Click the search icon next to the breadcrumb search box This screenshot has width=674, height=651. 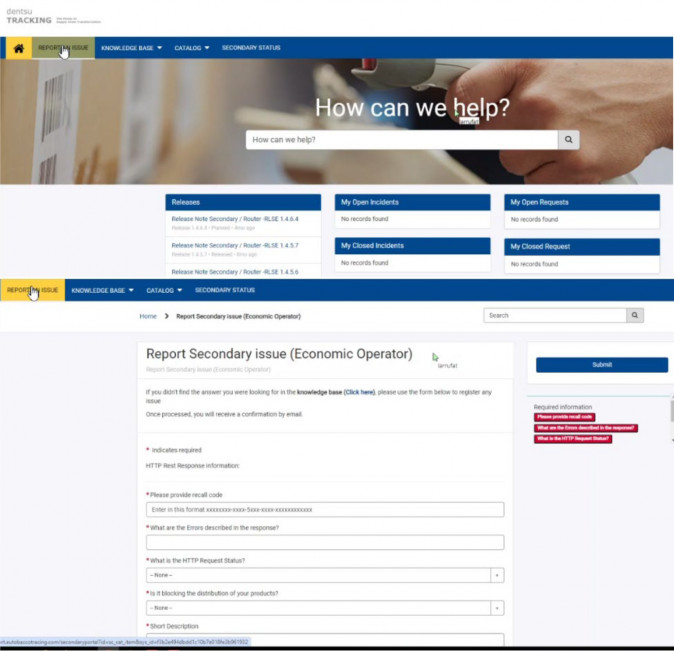point(634,315)
